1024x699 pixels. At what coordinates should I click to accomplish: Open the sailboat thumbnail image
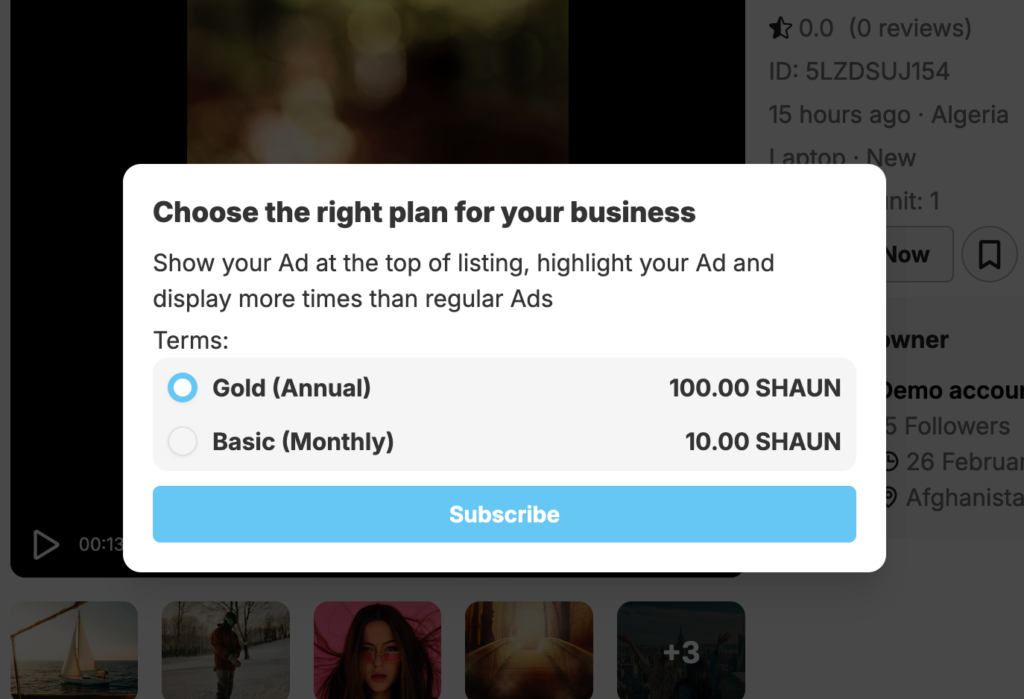click(74, 648)
